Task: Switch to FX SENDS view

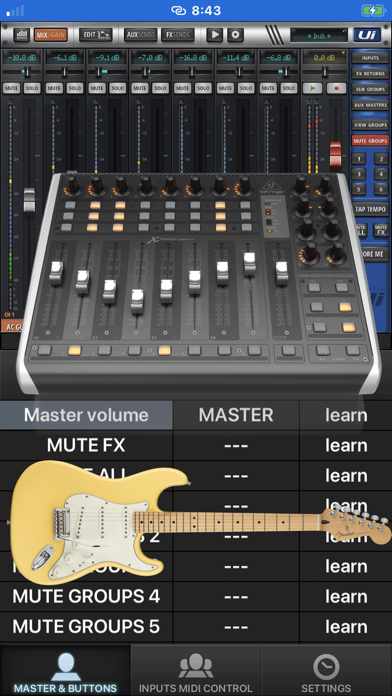Action: click(178, 35)
